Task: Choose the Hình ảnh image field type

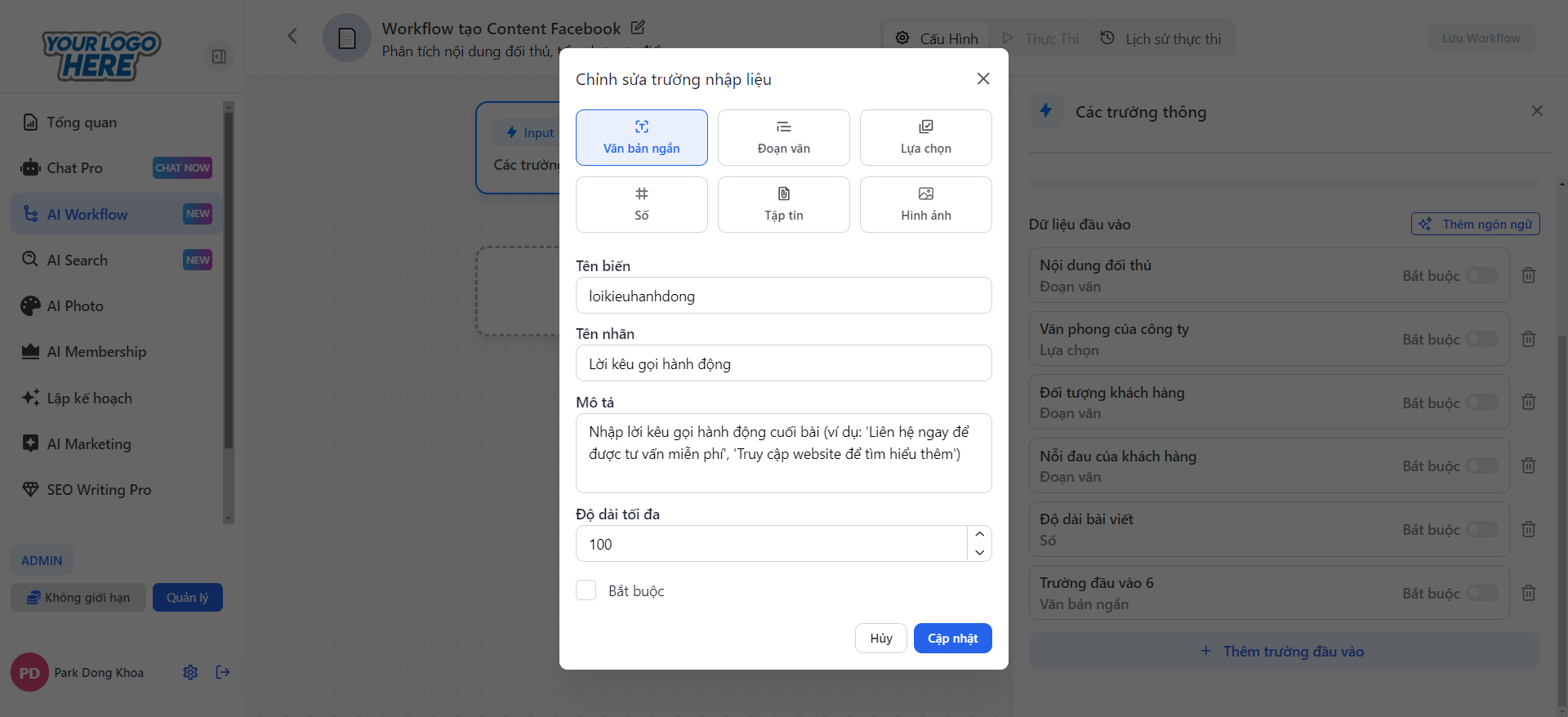Action: point(925,204)
